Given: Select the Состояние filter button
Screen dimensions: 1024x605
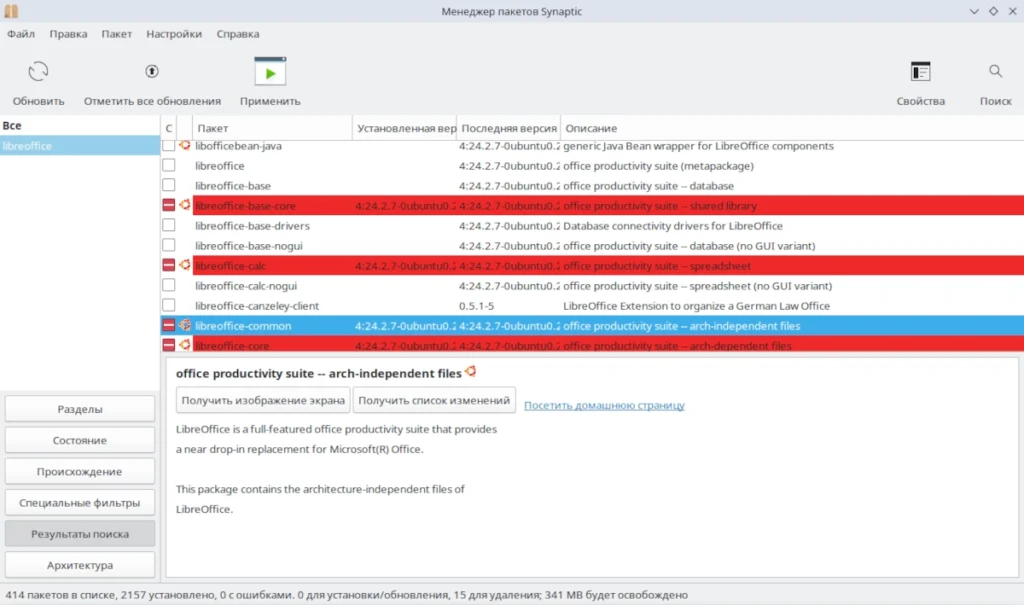Looking at the screenshot, I should point(80,440).
